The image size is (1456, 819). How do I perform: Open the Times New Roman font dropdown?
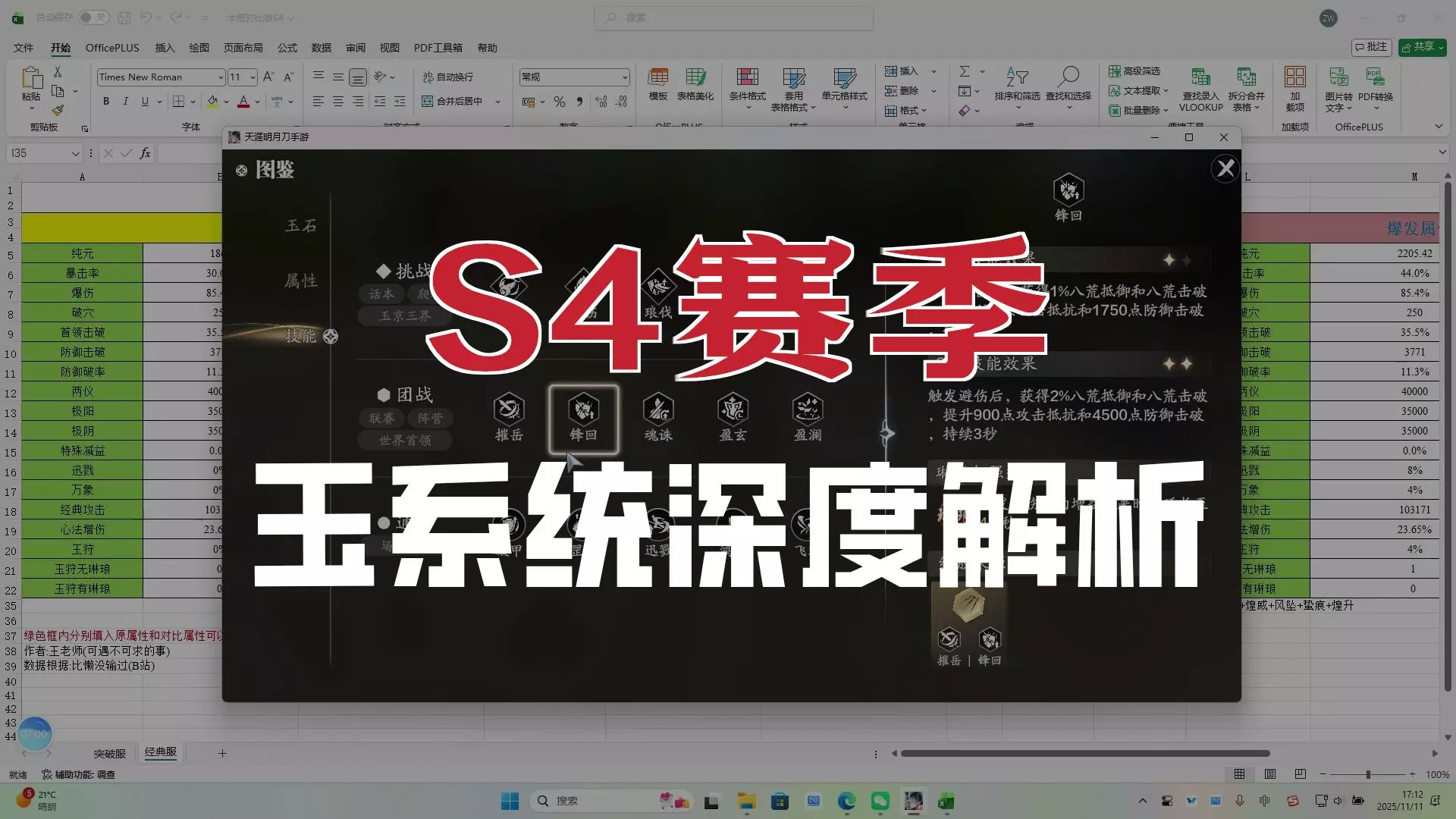click(x=221, y=77)
